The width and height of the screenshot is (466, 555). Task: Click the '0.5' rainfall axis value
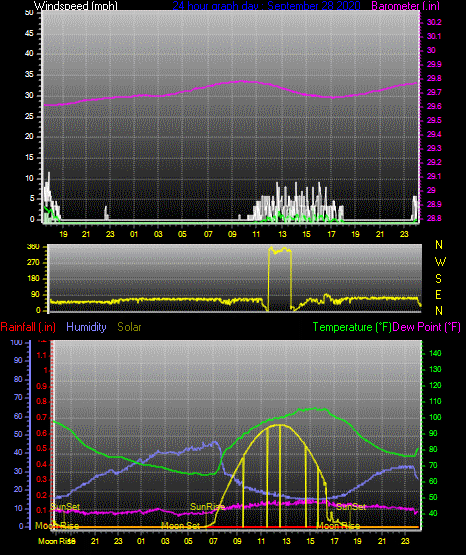coord(42,448)
